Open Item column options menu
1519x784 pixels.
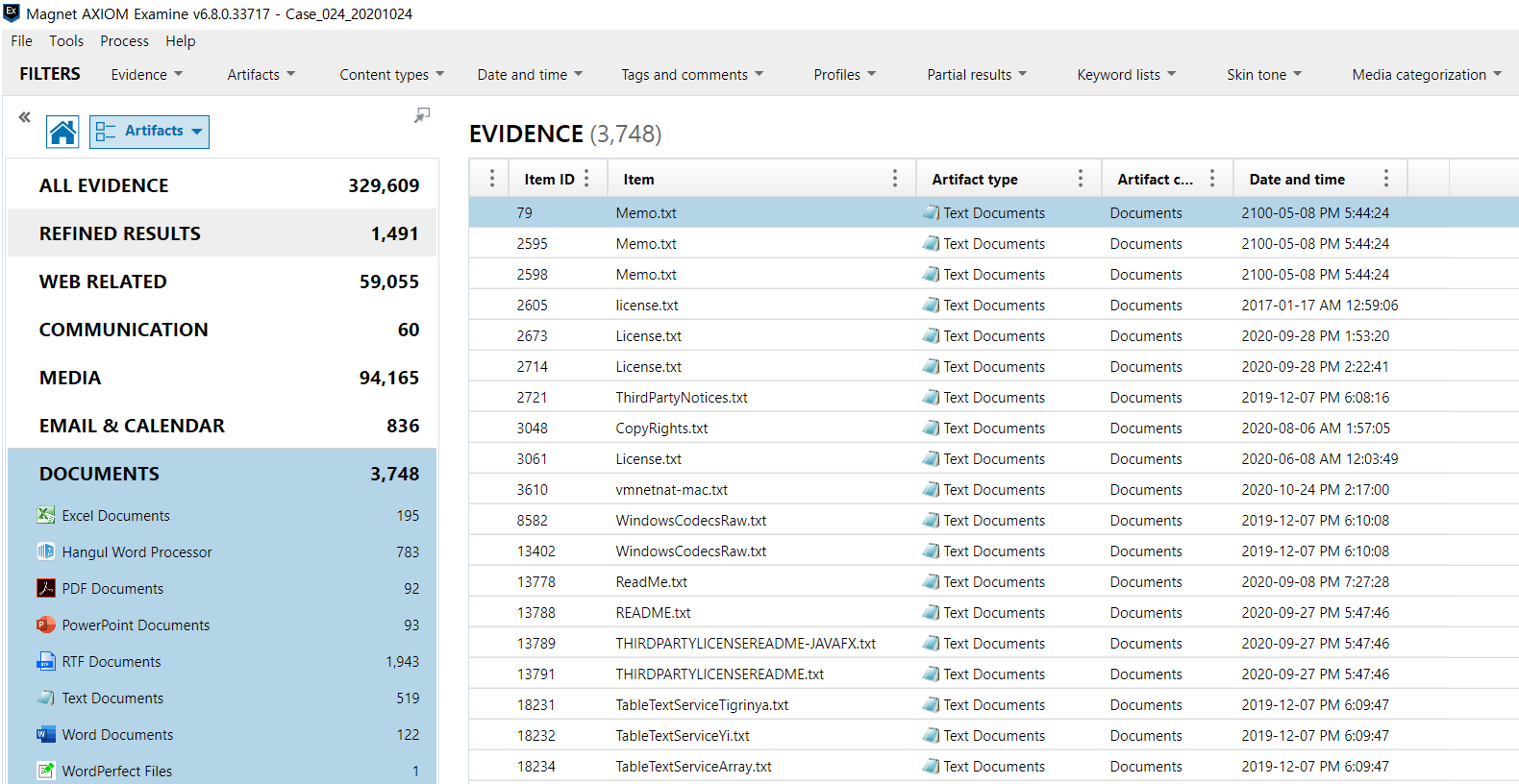[x=895, y=179]
